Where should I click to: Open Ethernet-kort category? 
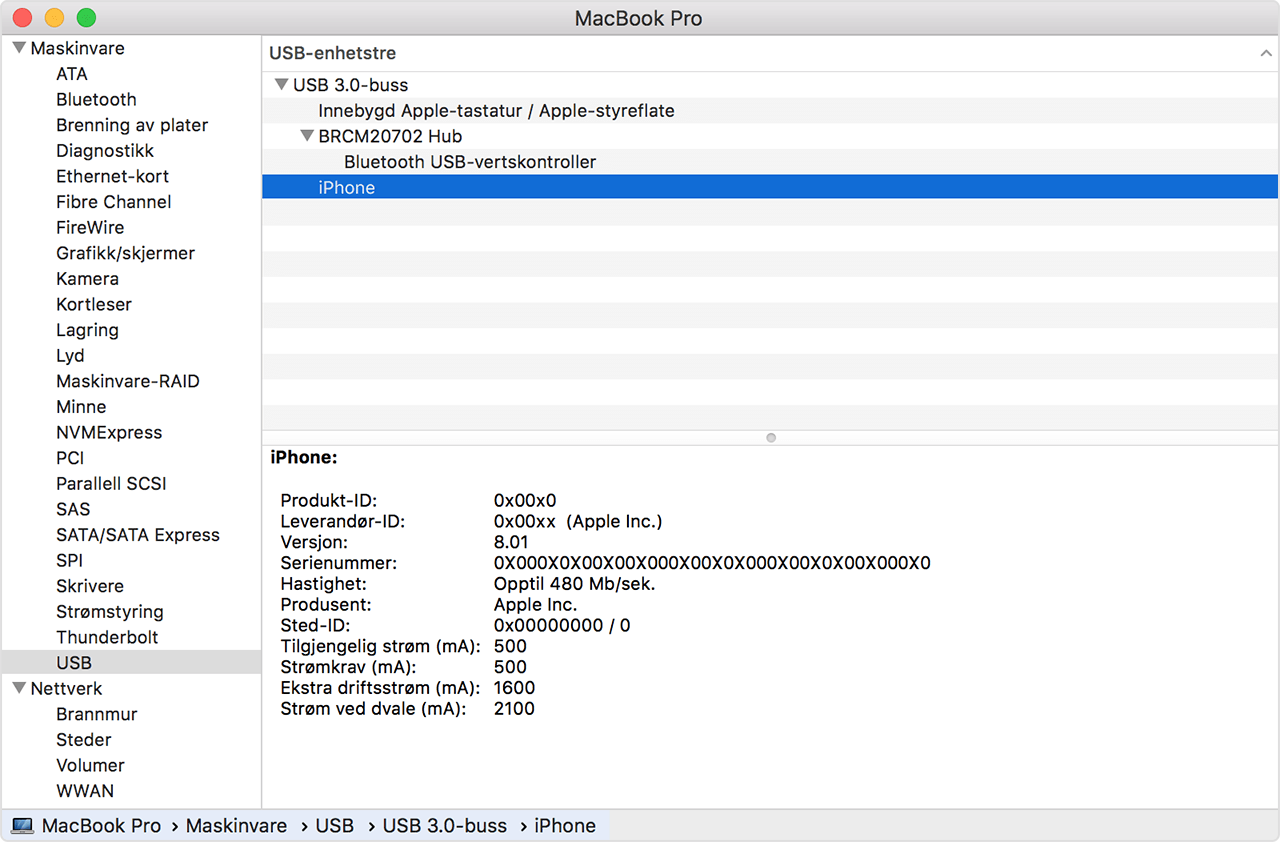point(112,176)
